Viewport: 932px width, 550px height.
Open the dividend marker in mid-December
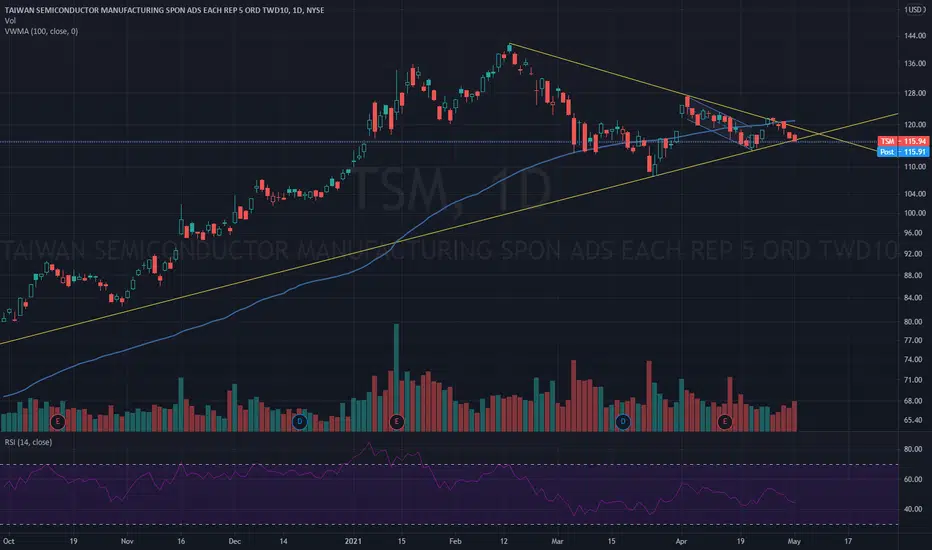coord(300,422)
